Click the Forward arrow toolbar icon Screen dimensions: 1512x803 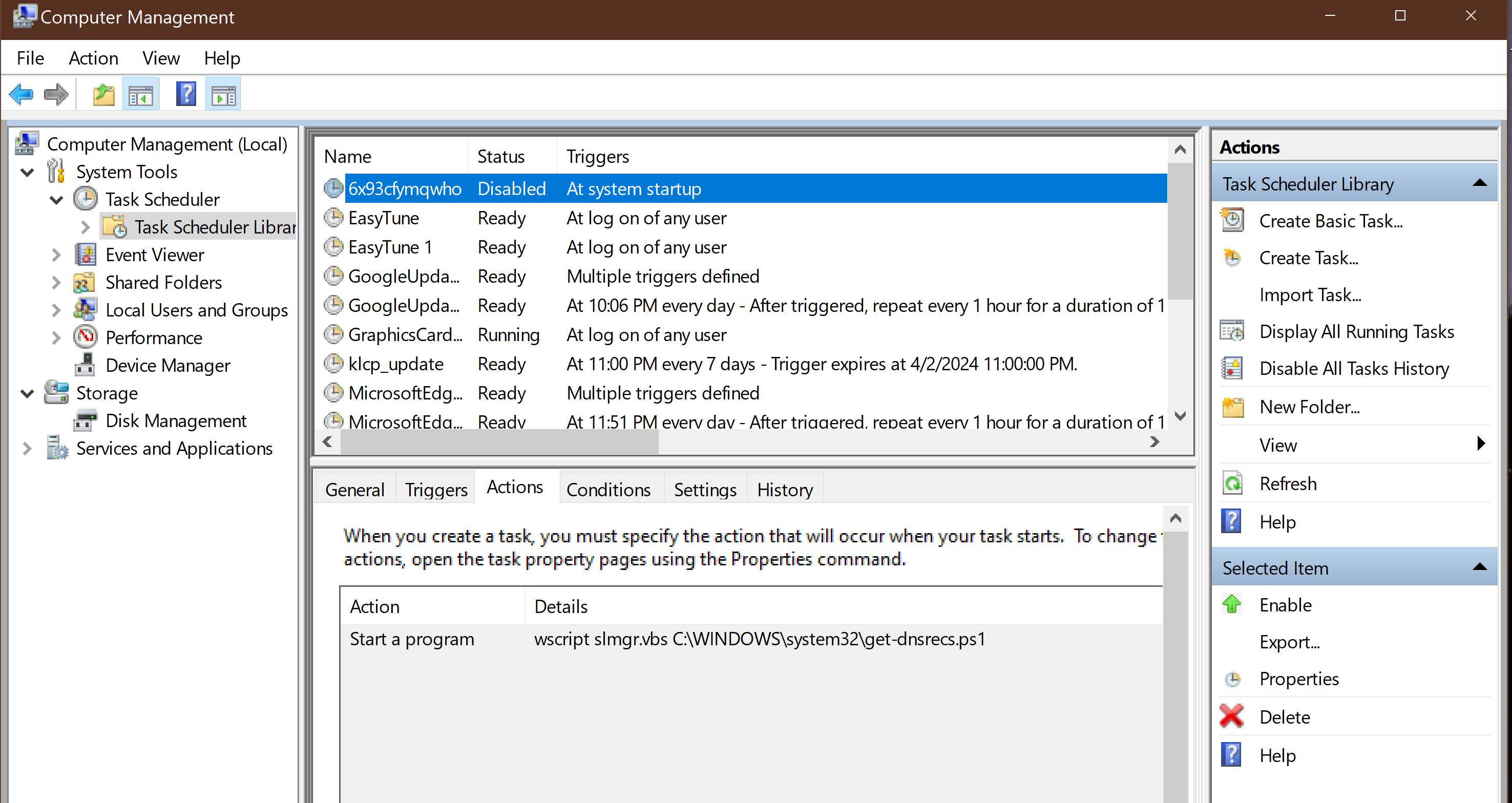click(56, 94)
